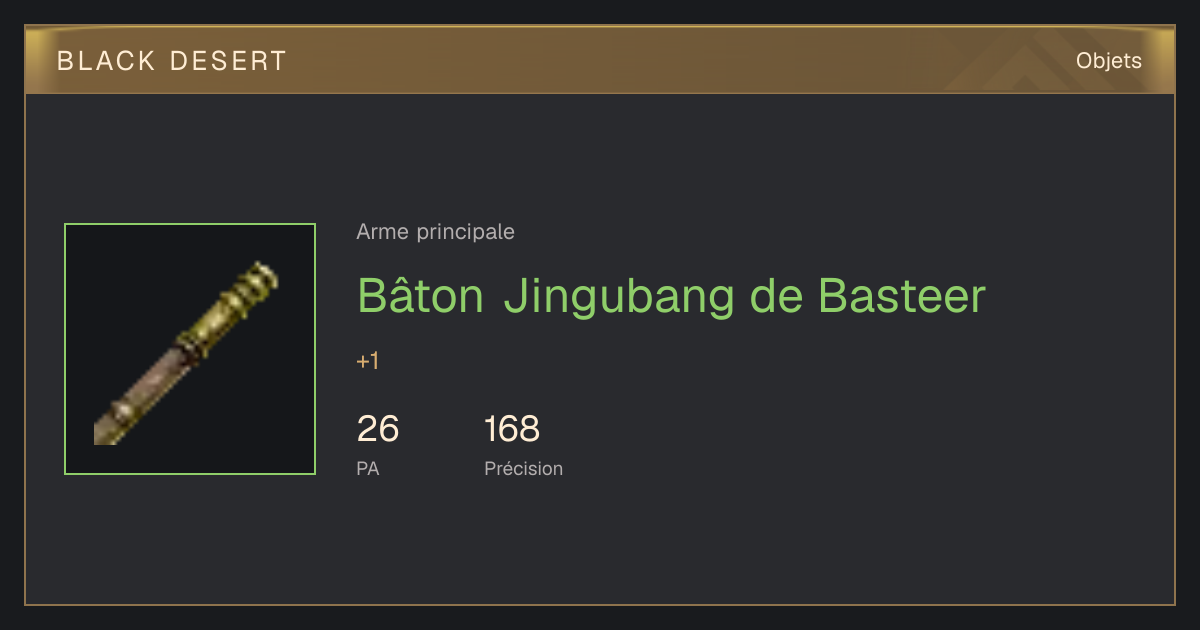Image resolution: width=1200 pixels, height=630 pixels.
Task: Click the word Basteer in item name
Action: [902, 295]
